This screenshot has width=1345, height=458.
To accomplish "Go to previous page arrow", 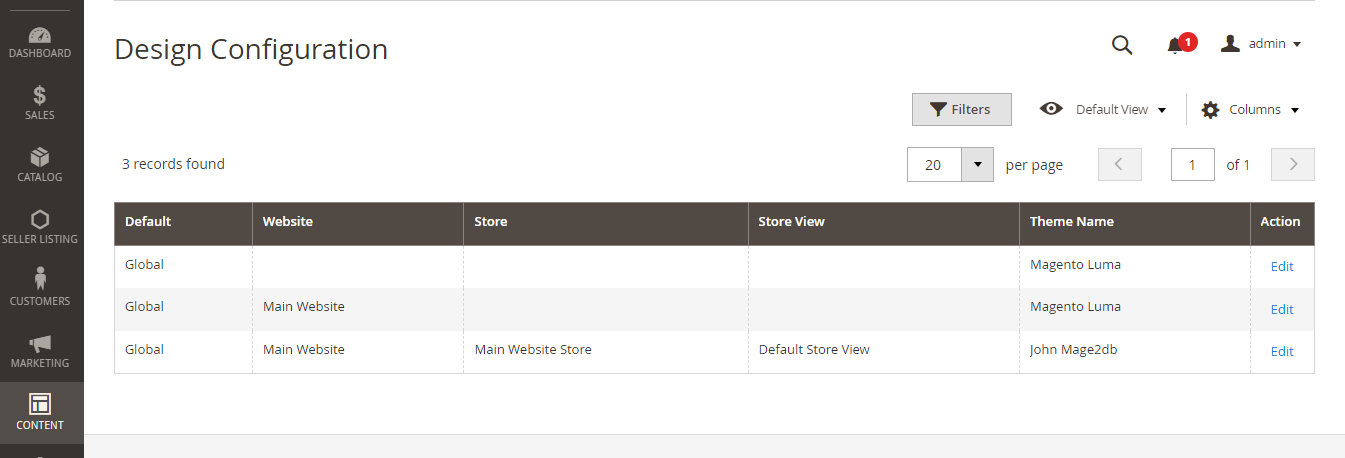I will click(1120, 165).
